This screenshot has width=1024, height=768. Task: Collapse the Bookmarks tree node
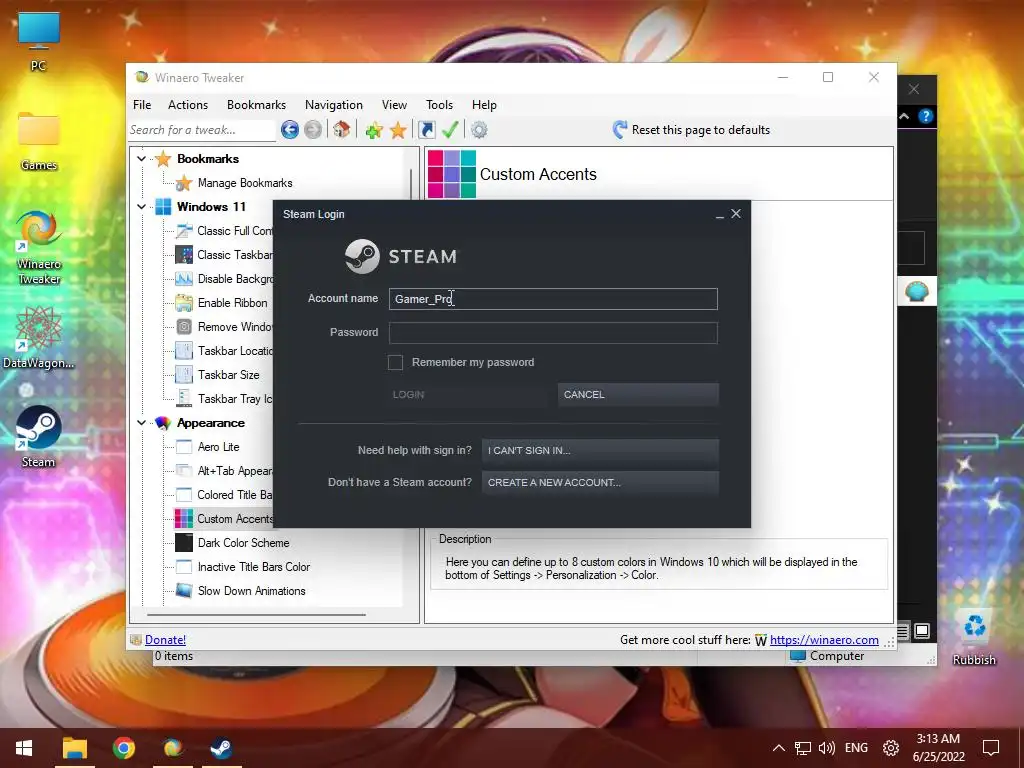click(141, 159)
